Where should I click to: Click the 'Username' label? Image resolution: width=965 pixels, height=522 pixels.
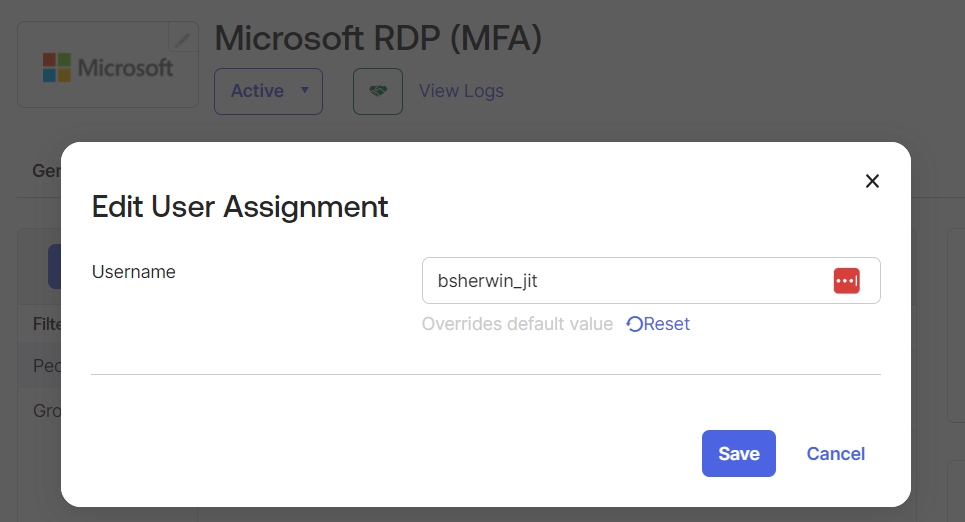[134, 271]
